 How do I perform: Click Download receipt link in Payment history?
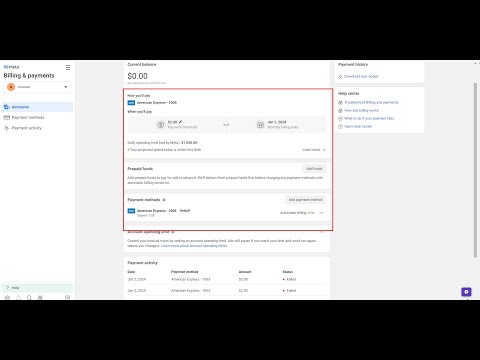tap(361, 76)
